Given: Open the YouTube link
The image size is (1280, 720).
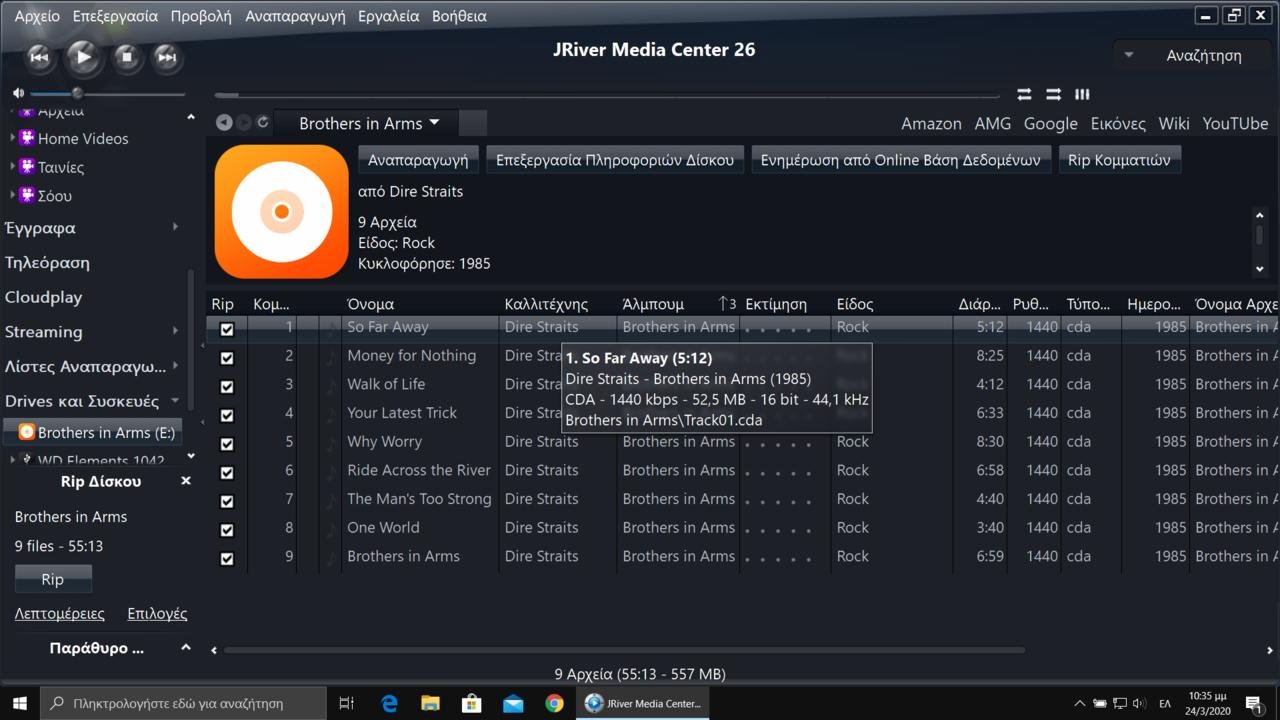Looking at the screenshot, I should [1234, 123].
